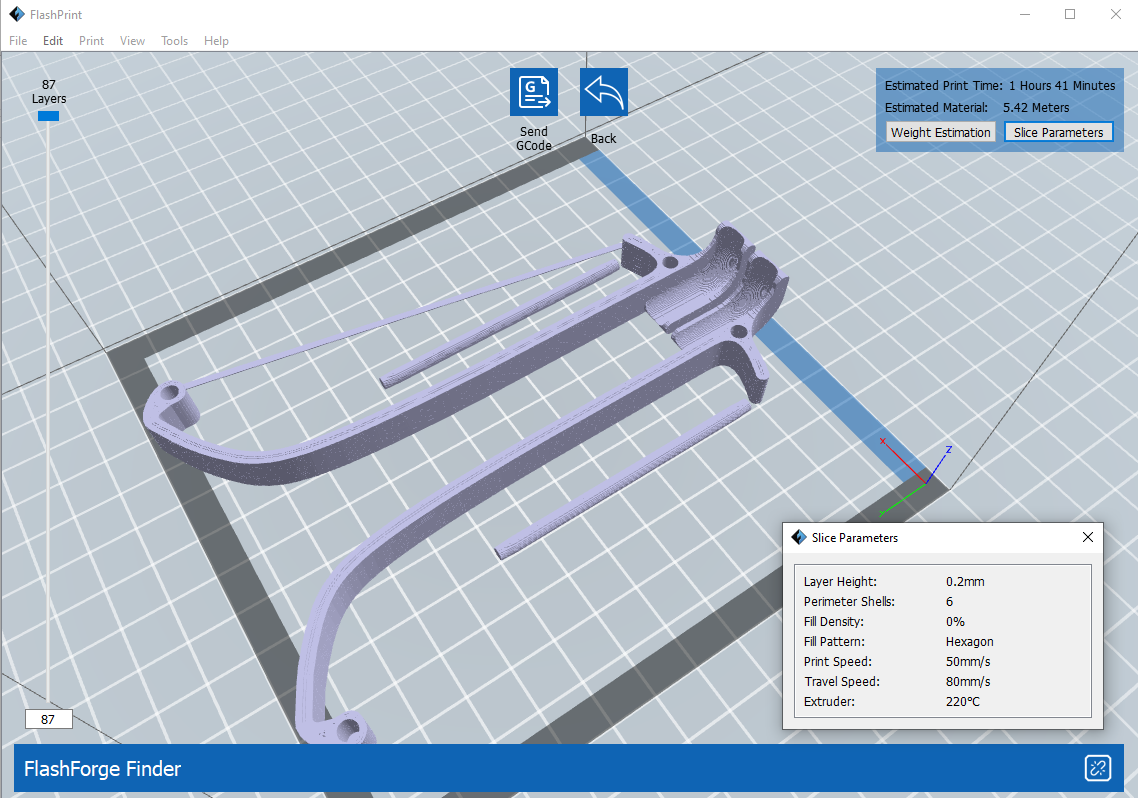Minimize the FlashPrint window
The width and height of the screenshot is (1138, 798).
[x=1025, y=14]
